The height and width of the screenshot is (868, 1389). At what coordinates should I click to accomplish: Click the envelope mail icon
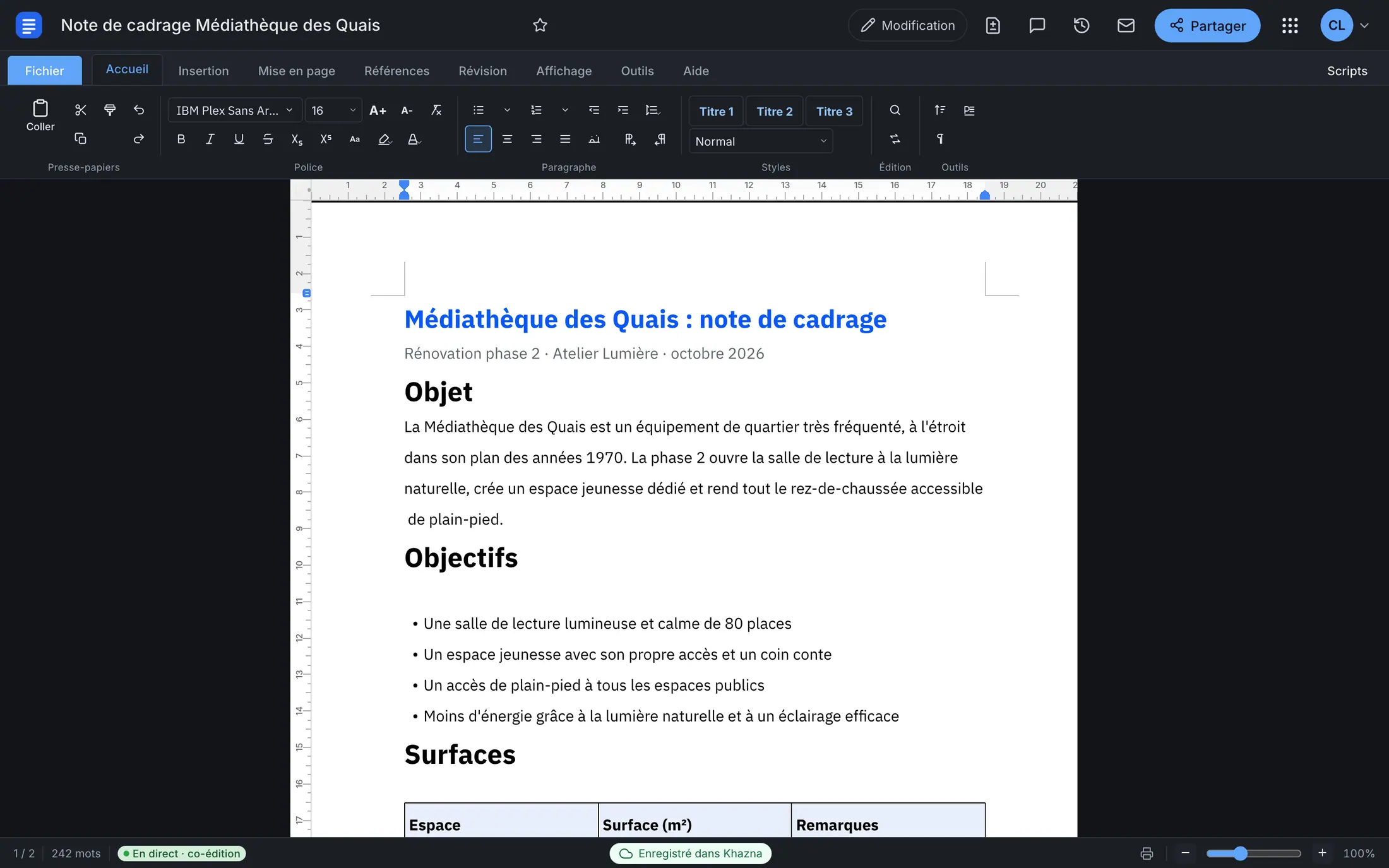tap(1126, 25)
